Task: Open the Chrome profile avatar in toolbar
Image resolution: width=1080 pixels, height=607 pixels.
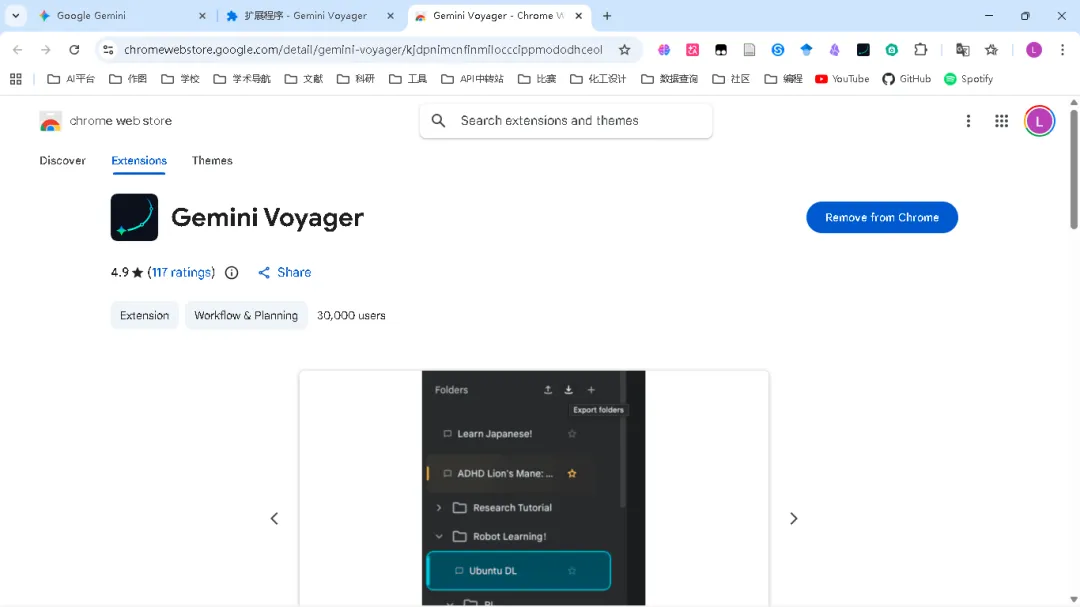Action: click(x=1033, y=50)
